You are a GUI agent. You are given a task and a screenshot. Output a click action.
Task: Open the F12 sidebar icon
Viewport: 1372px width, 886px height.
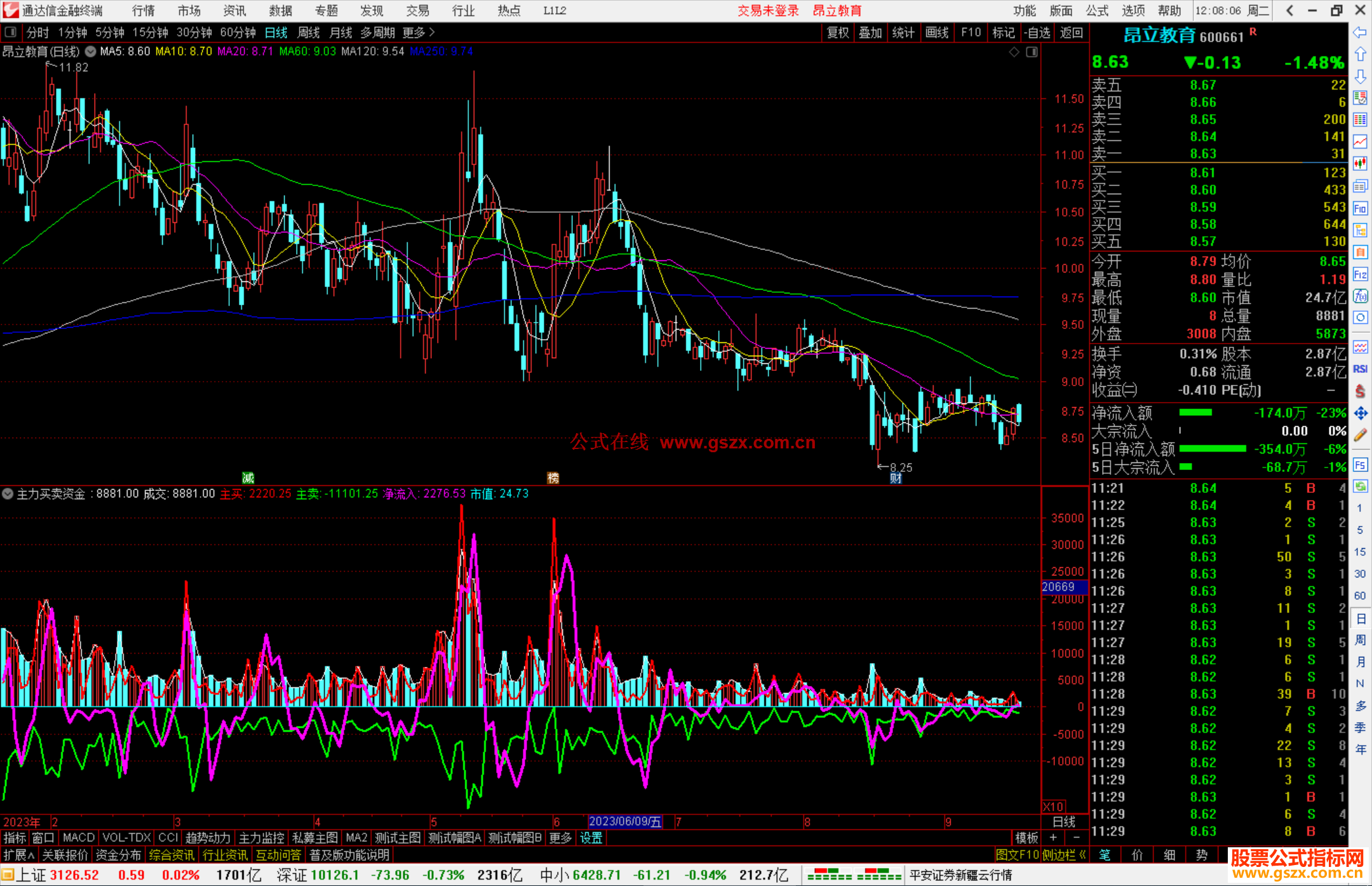tap(1360, 274)
